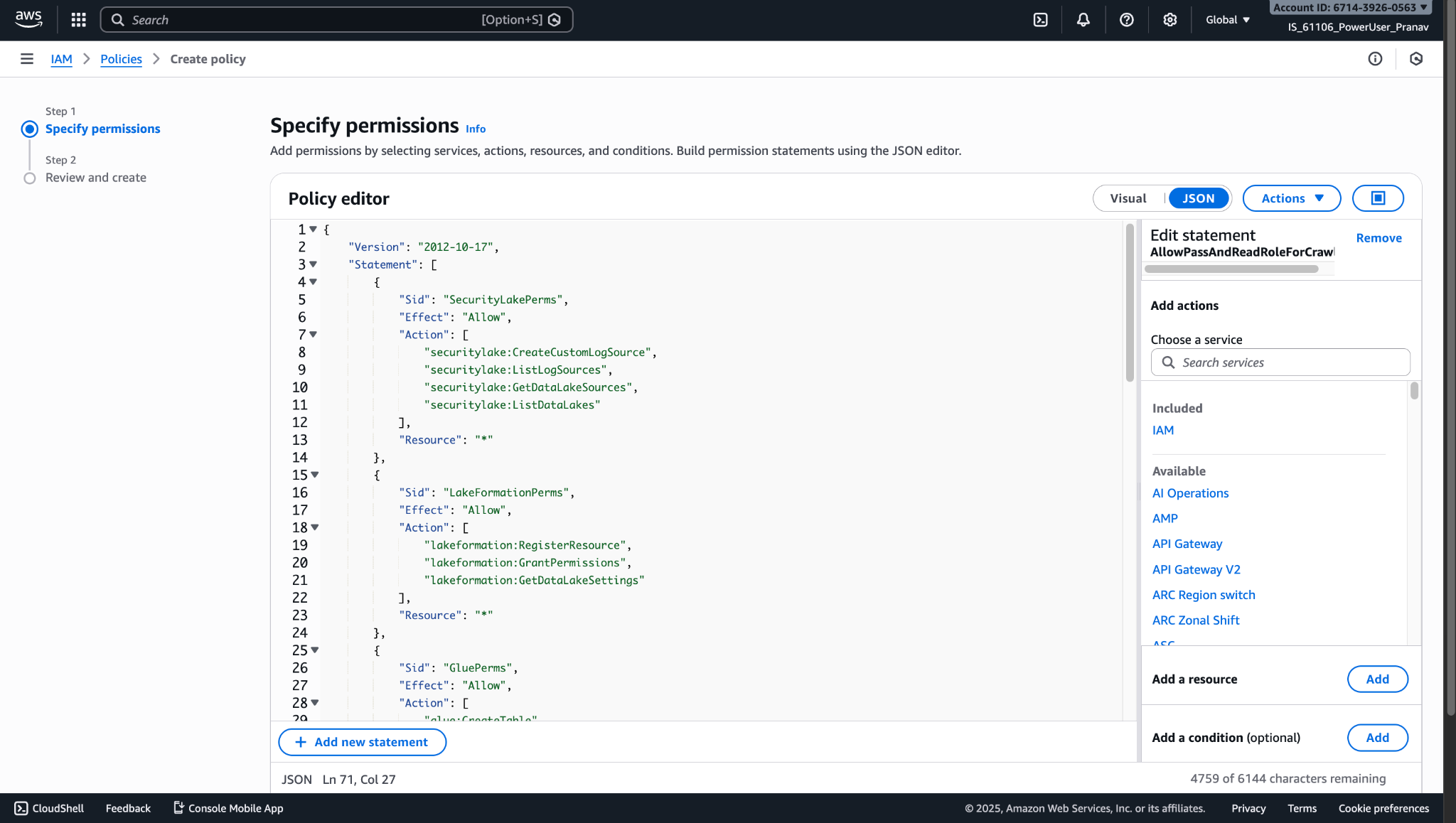Switch editor to JSON mode

1199,198
